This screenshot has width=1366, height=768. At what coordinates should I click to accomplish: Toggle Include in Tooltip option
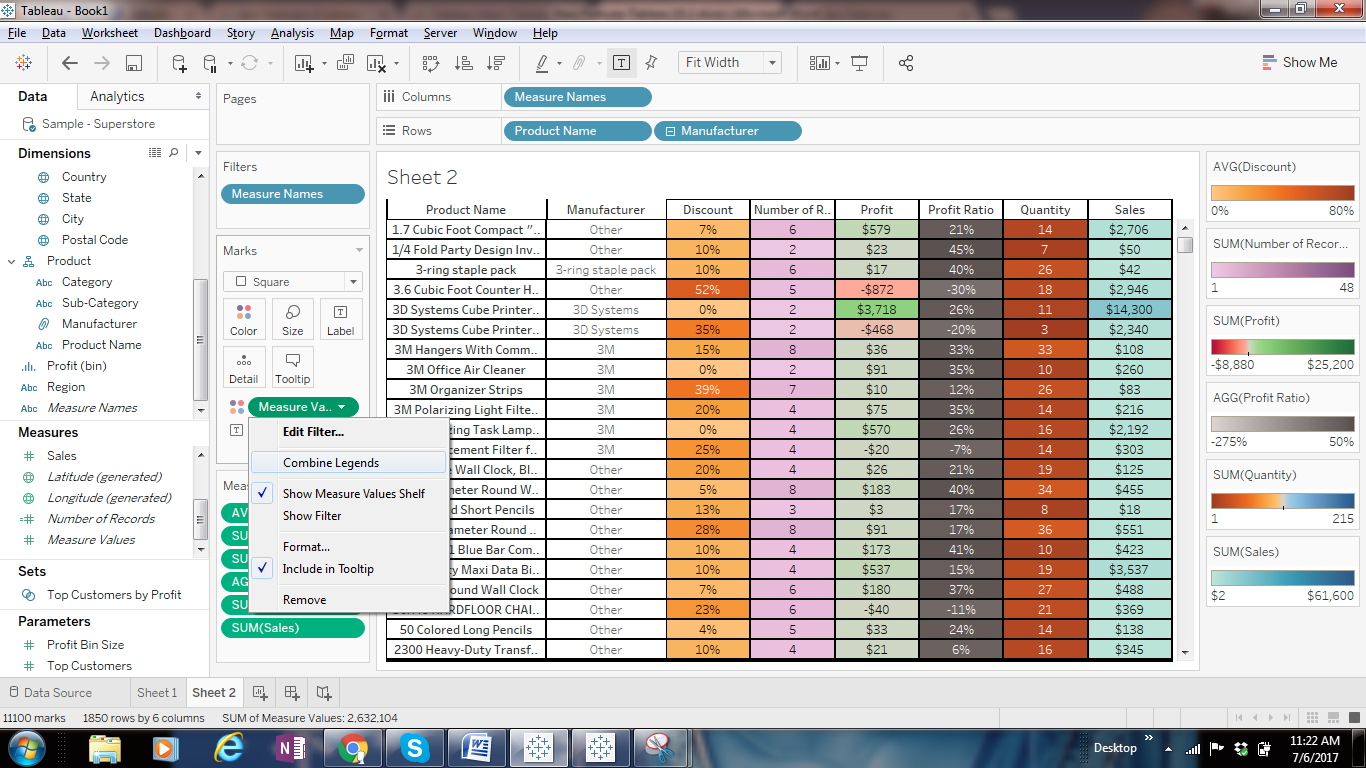(328, 569)
